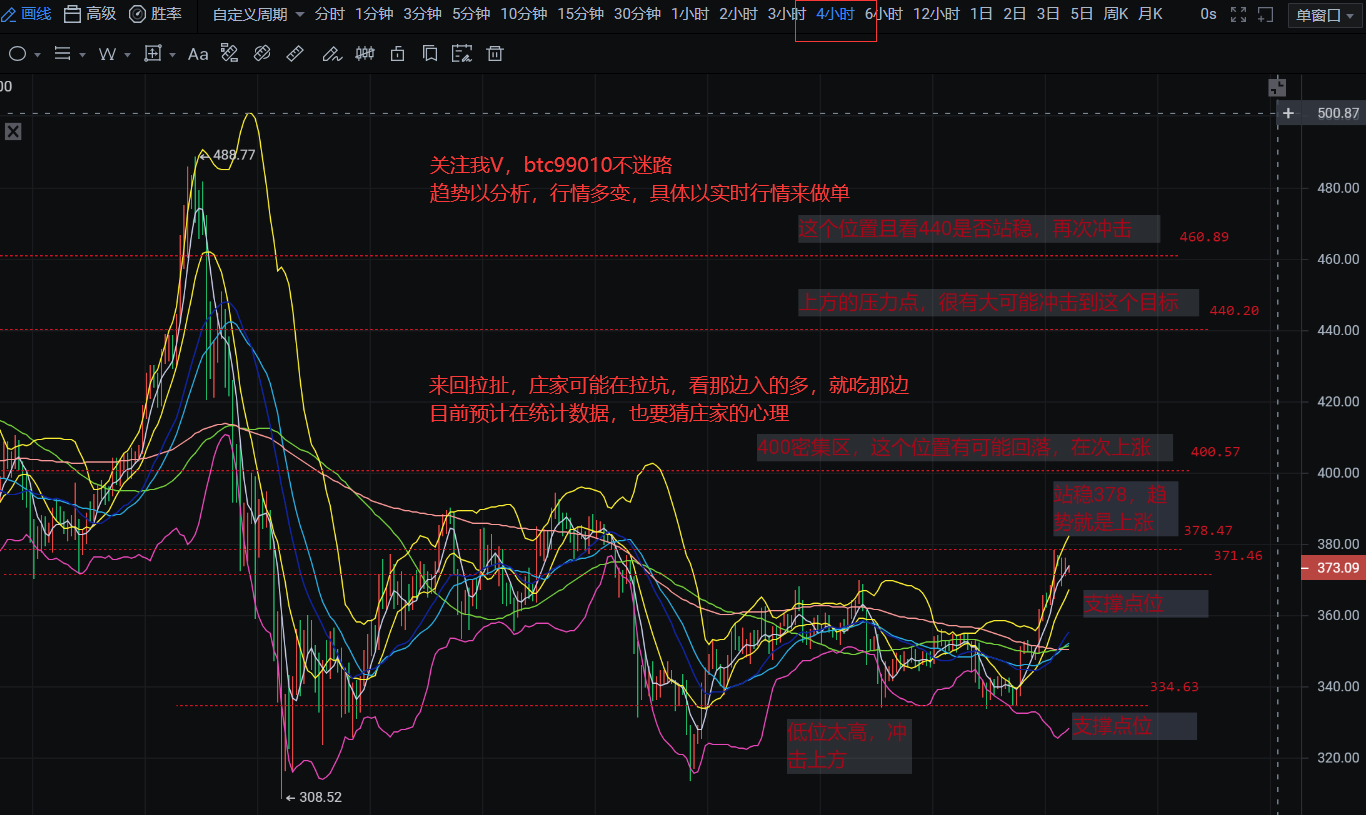Screen dimensions: 1366x815
Task: Select the W wave drawing tool
Action: tap(108, 53)
